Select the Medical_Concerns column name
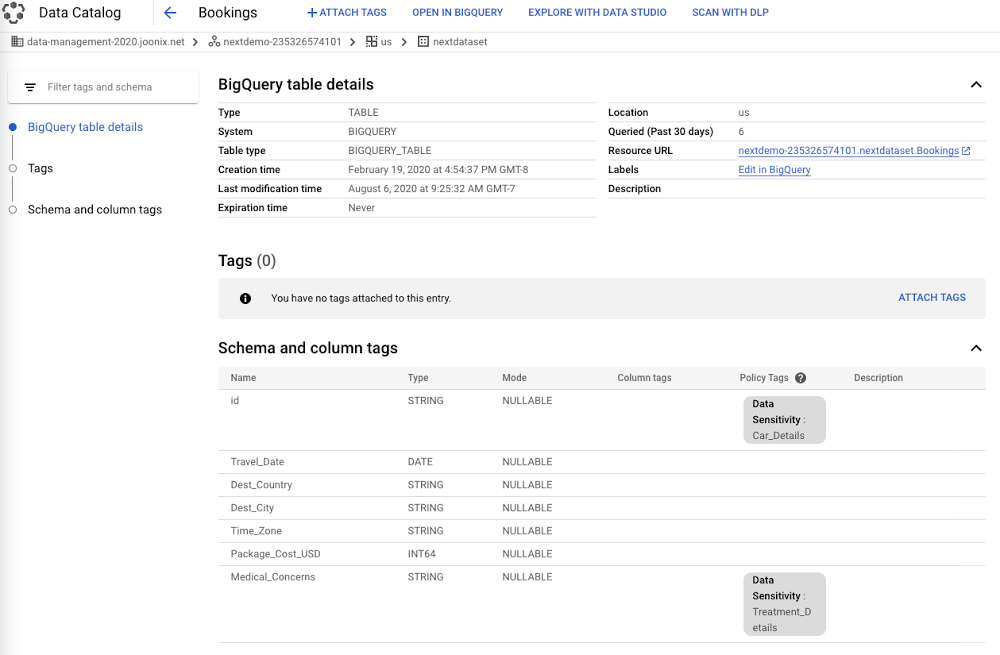The height and width of the screenshot is (655, 1000). 273,577
